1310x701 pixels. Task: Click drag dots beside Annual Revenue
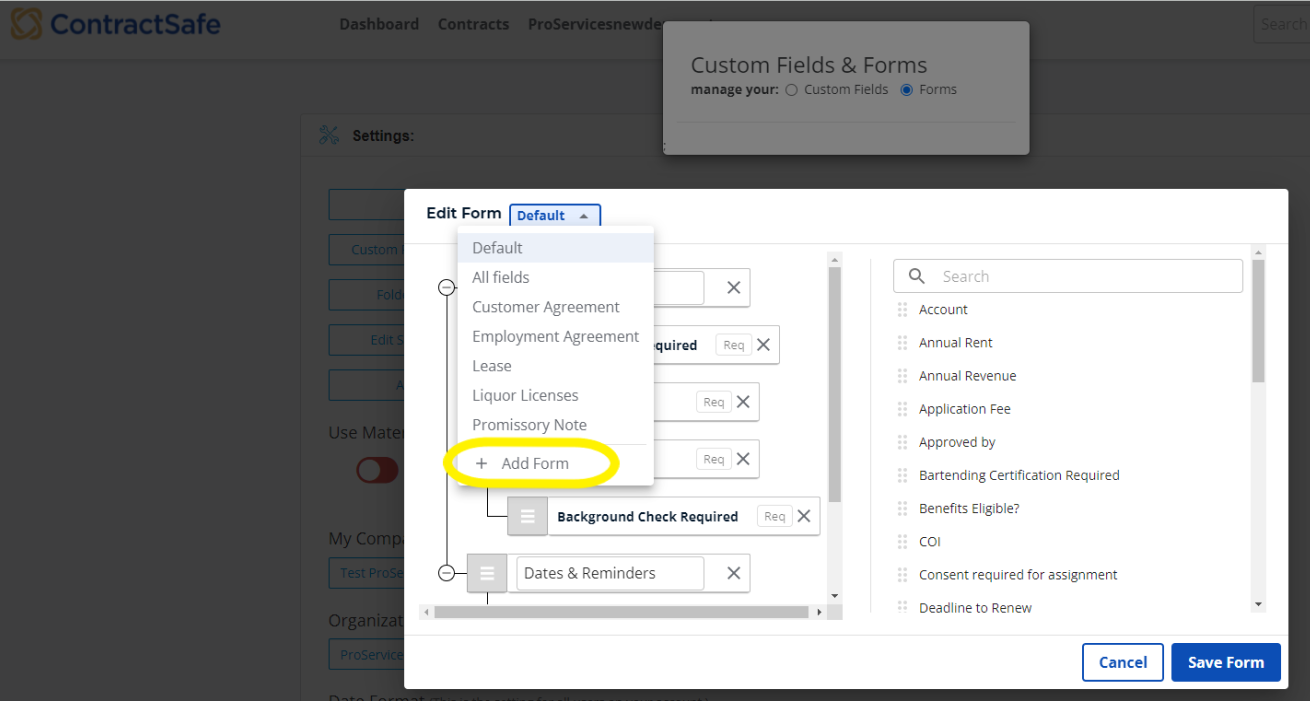point(902,376)
